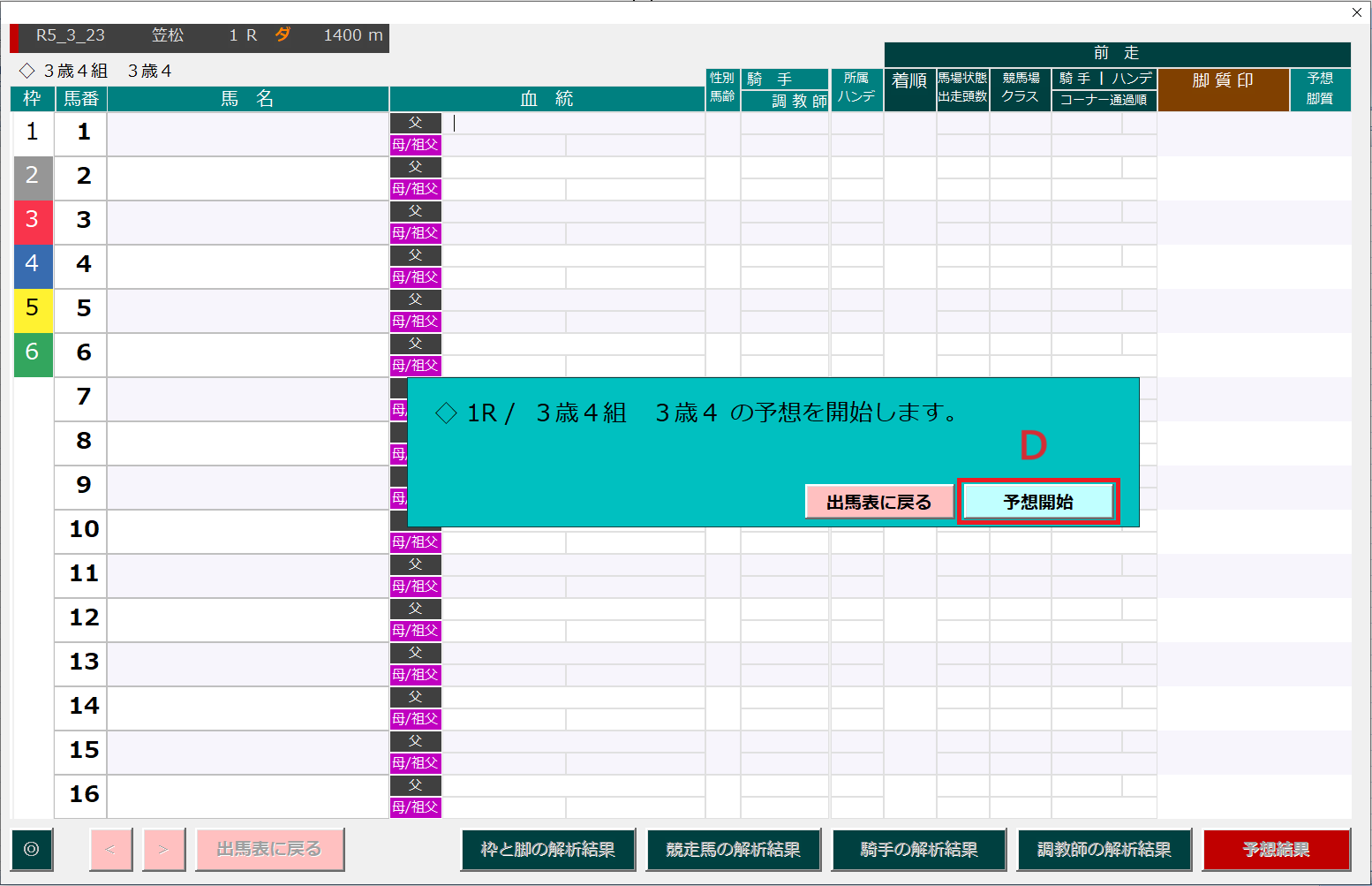Select the blue frame 4 color cell
The image size is (1372, 886).
coord(33,266)
